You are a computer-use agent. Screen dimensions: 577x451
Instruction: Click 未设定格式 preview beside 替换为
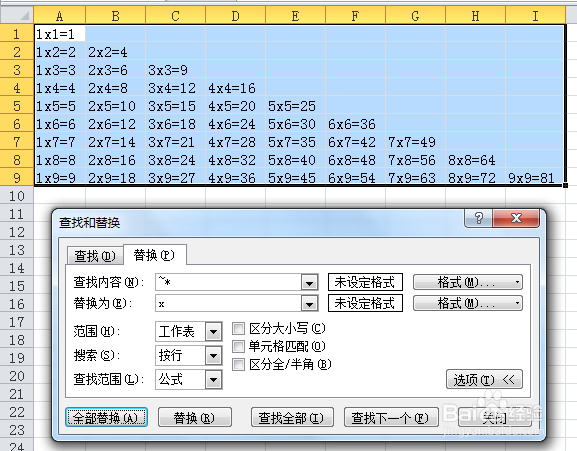click(365, 303)
